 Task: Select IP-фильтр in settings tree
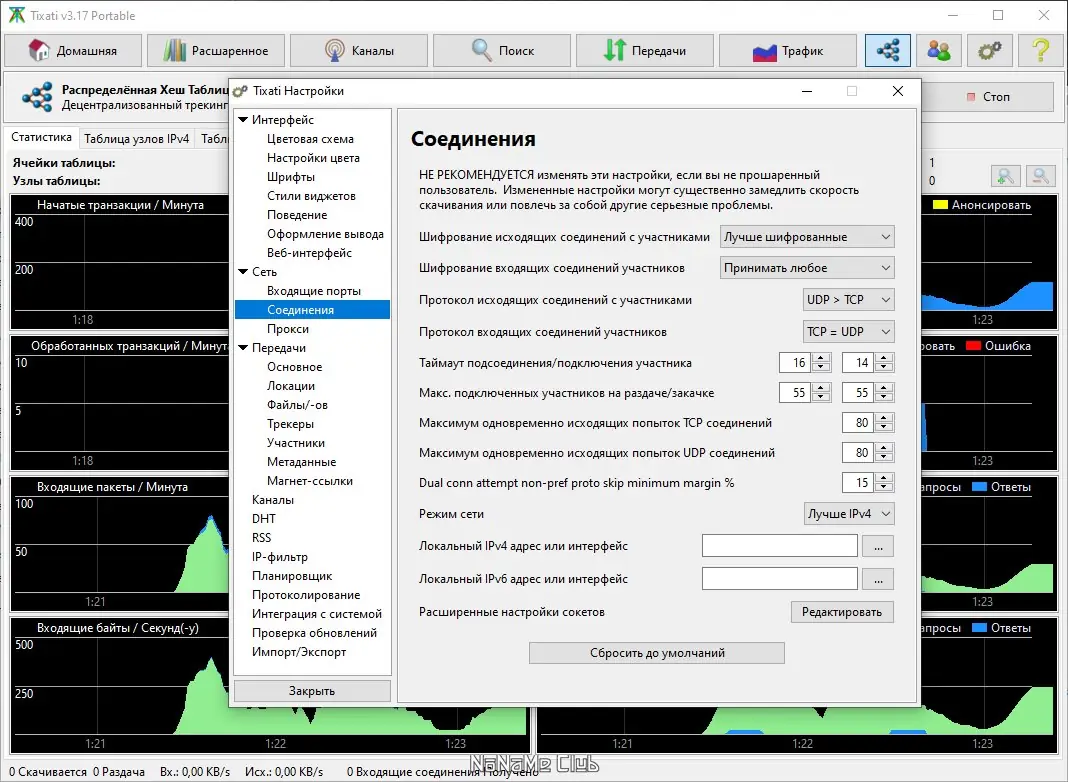coord(280,557)
